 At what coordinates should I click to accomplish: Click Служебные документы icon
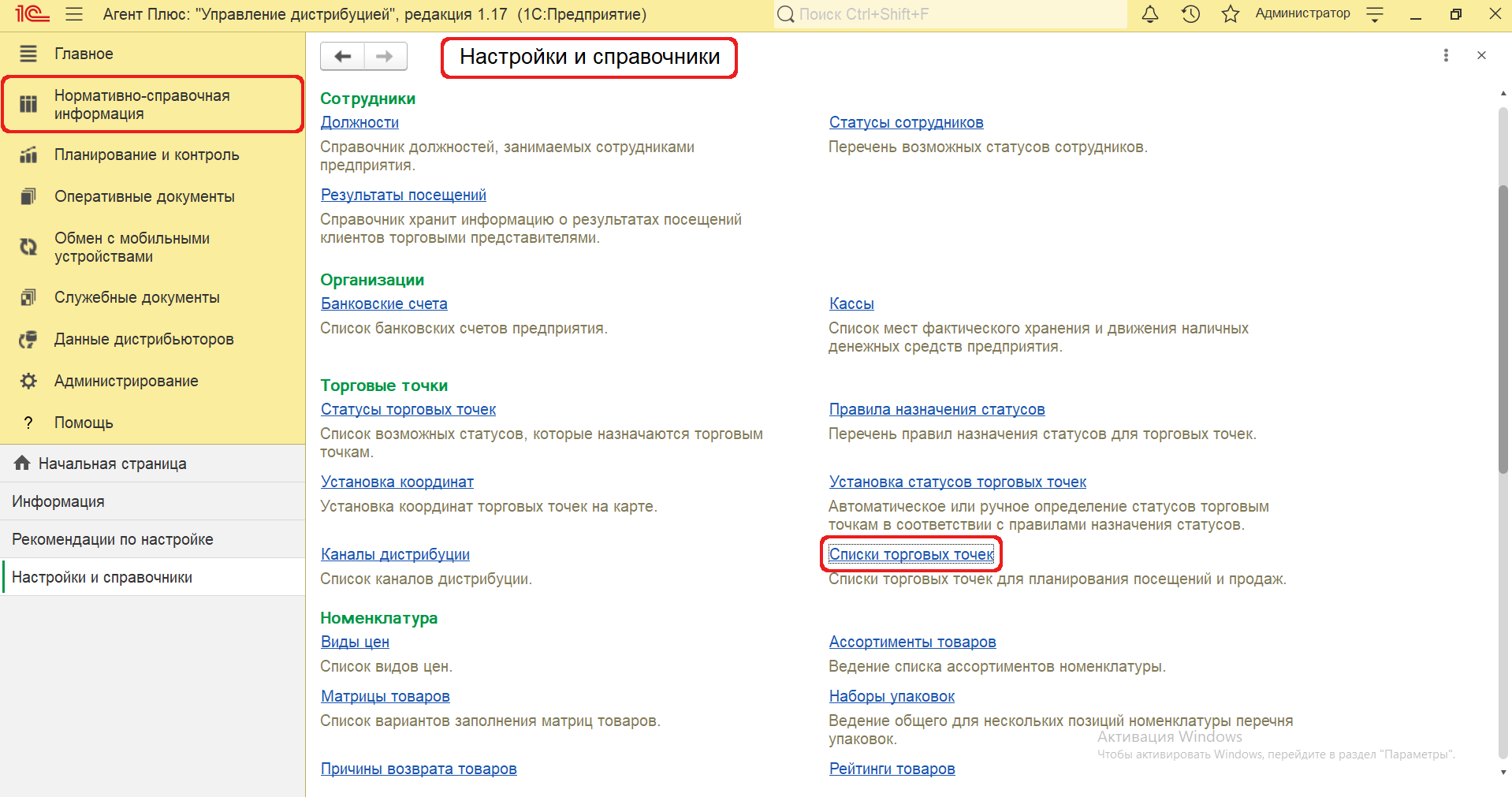[x=28, y=297]
